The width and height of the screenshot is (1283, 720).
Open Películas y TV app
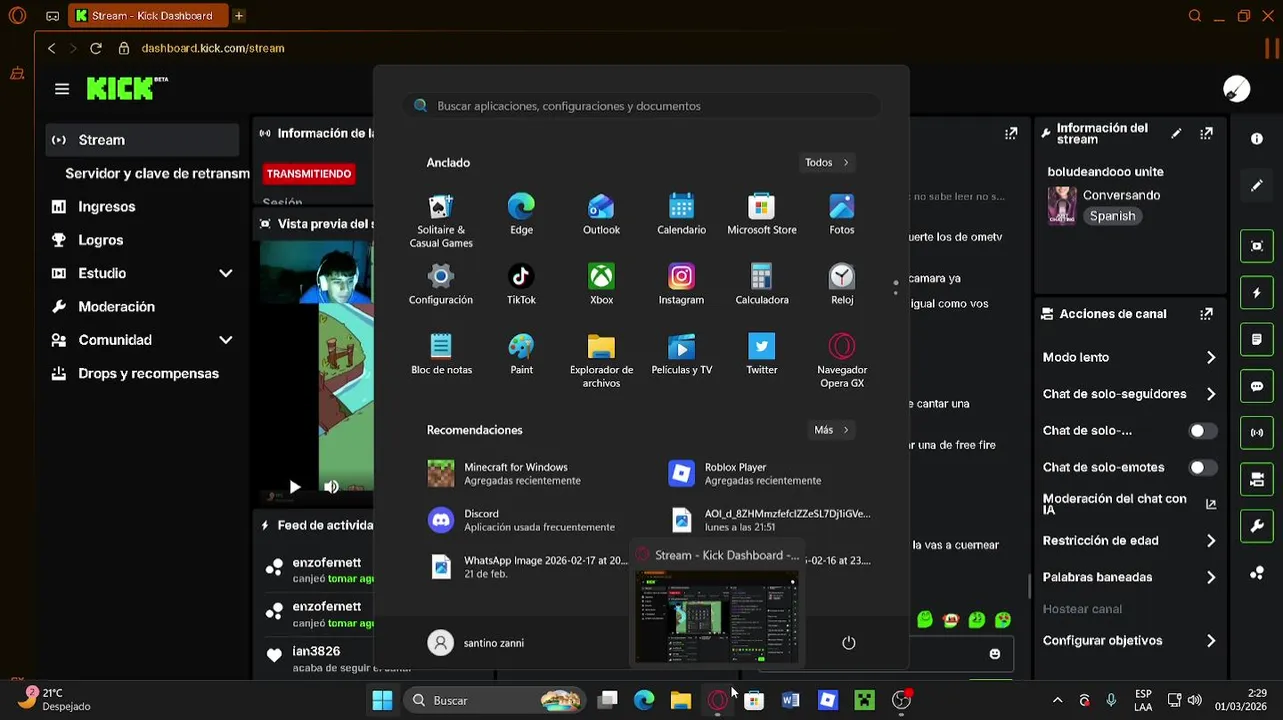click(x=681, y=355)
